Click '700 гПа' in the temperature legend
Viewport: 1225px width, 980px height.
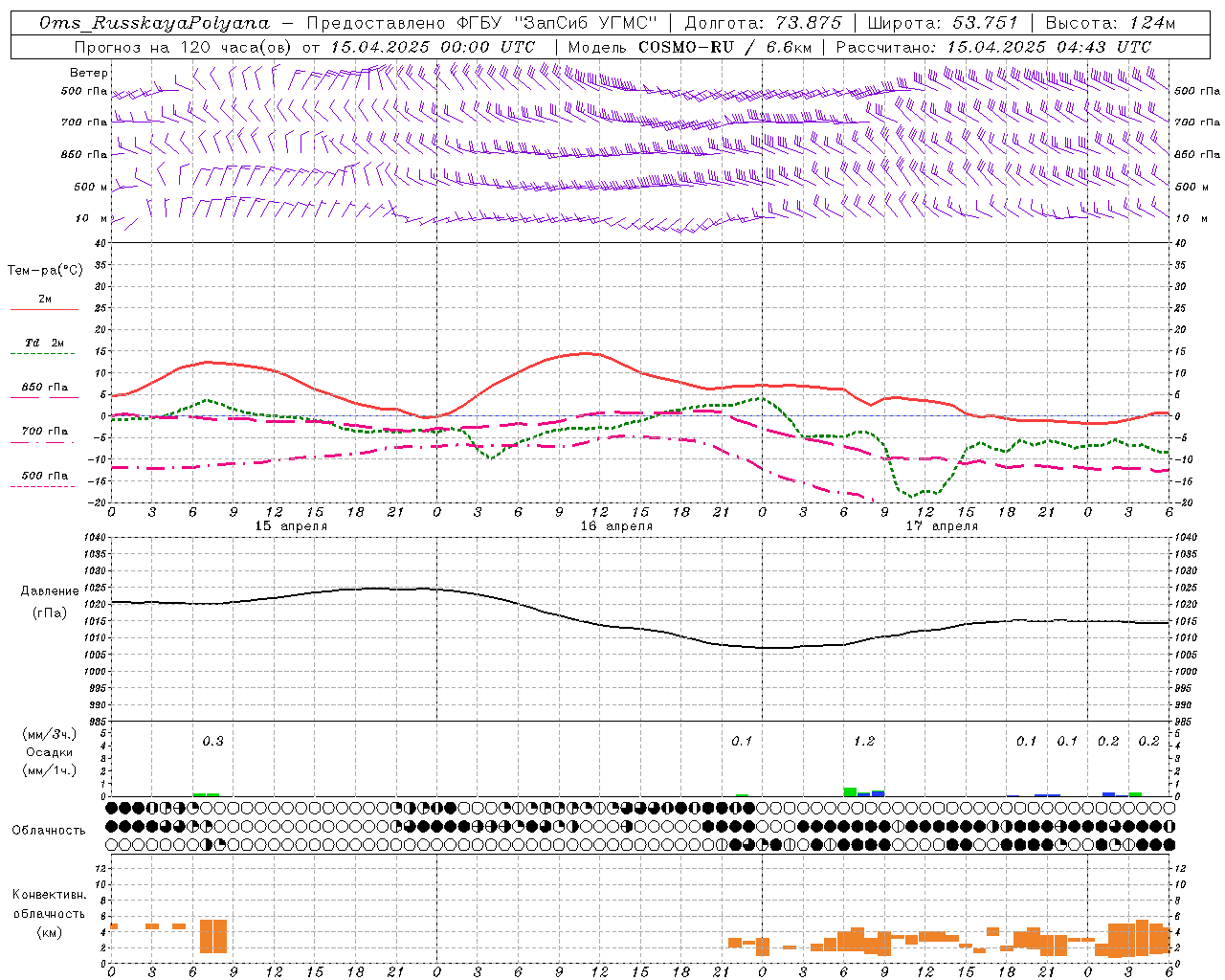coord(44,432)
